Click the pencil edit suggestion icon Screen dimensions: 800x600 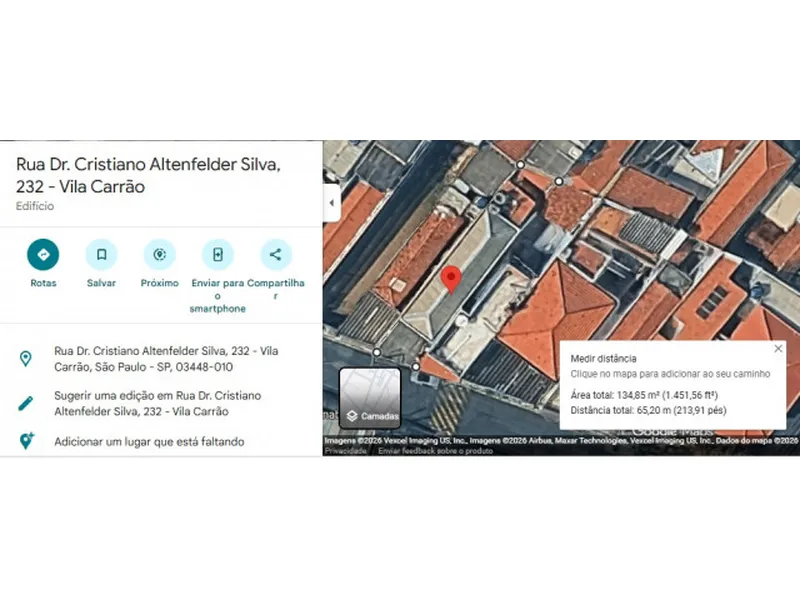[26, 403]
